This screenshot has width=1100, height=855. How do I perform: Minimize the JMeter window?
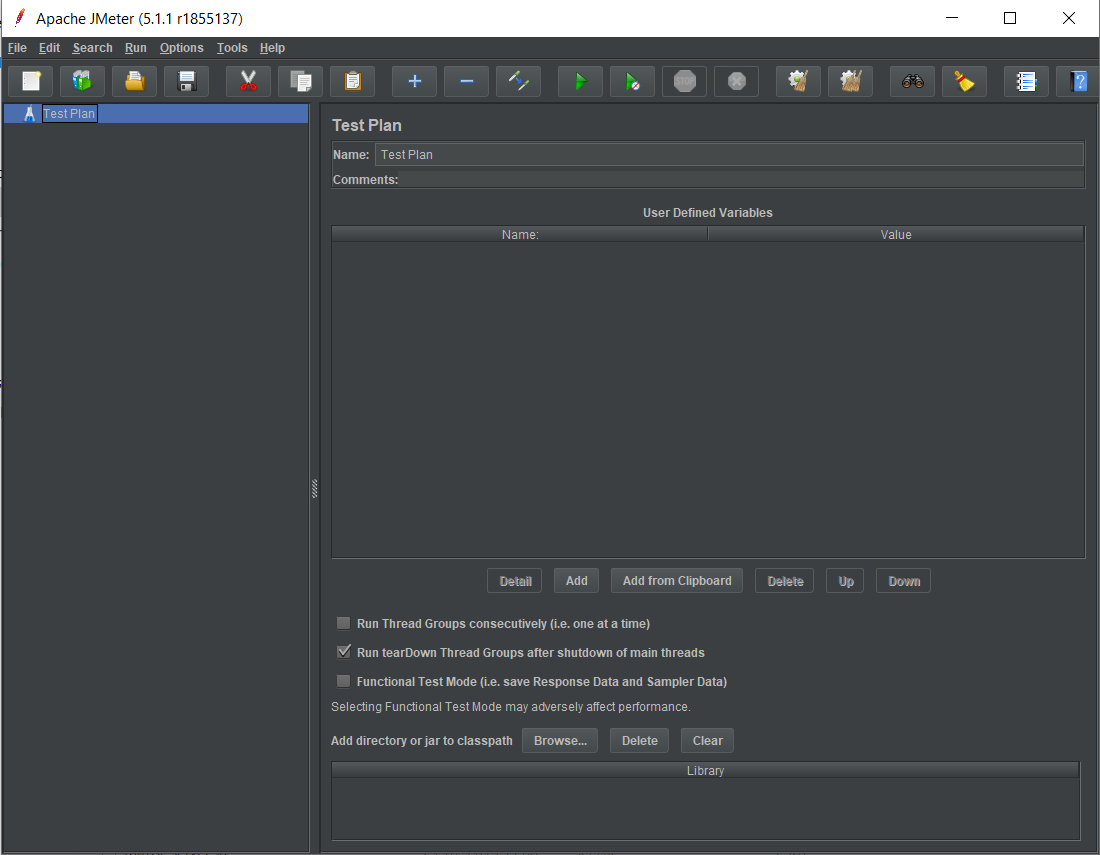point(951,18)
